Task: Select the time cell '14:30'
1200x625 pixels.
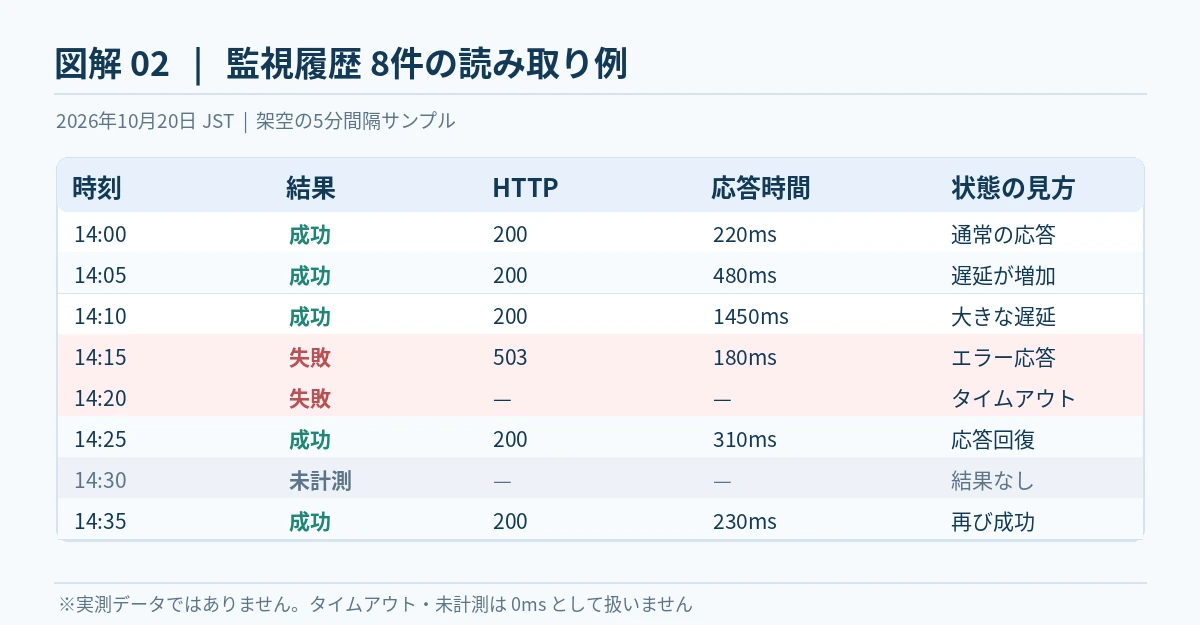Action: 100,481
